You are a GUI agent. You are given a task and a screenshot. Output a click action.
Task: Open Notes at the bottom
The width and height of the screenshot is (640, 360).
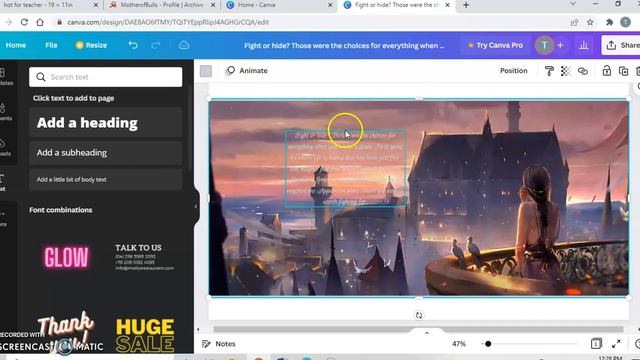click(219, 344)
